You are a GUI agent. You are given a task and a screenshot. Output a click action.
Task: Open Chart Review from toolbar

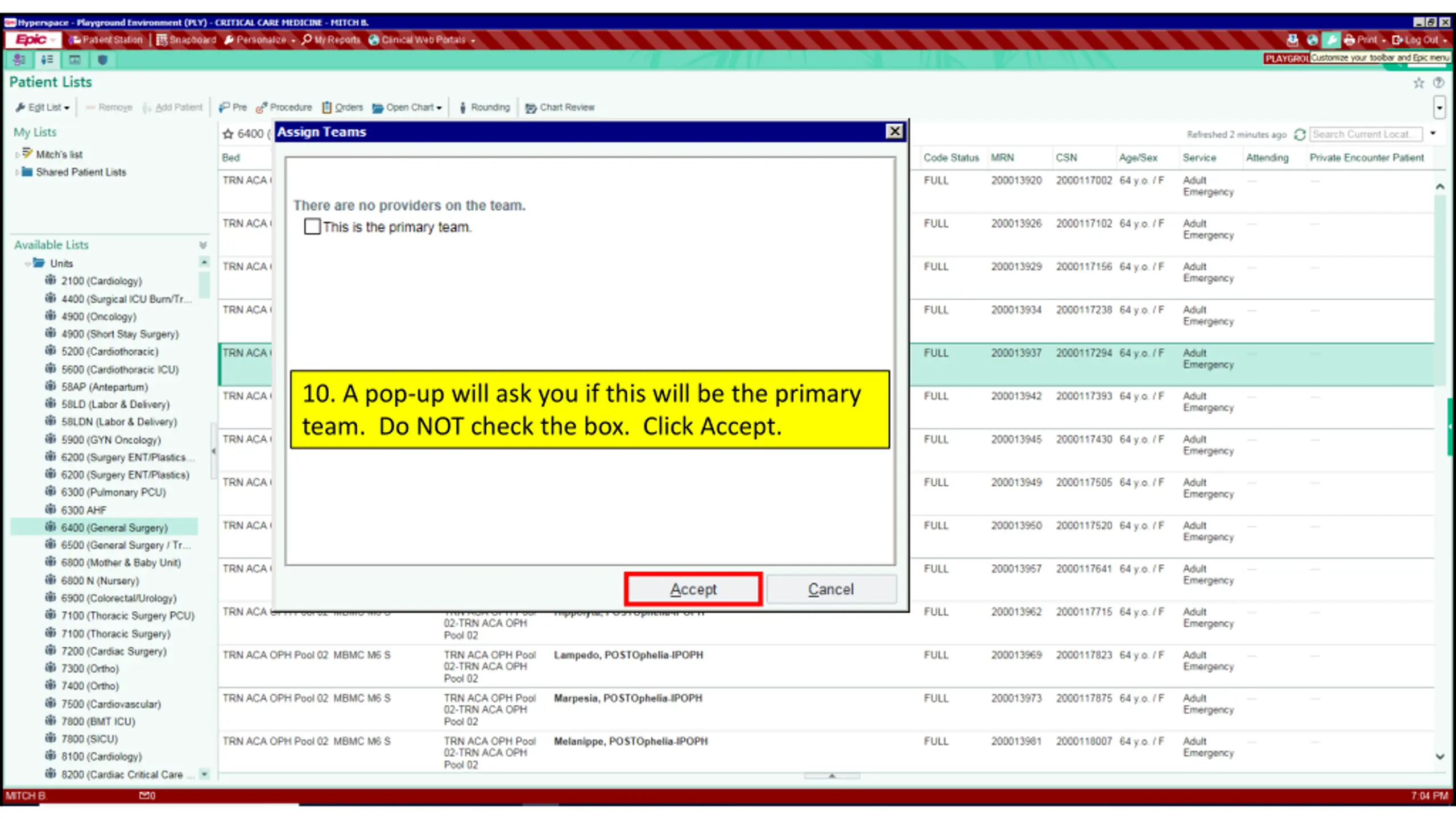(x=560, y=107)
